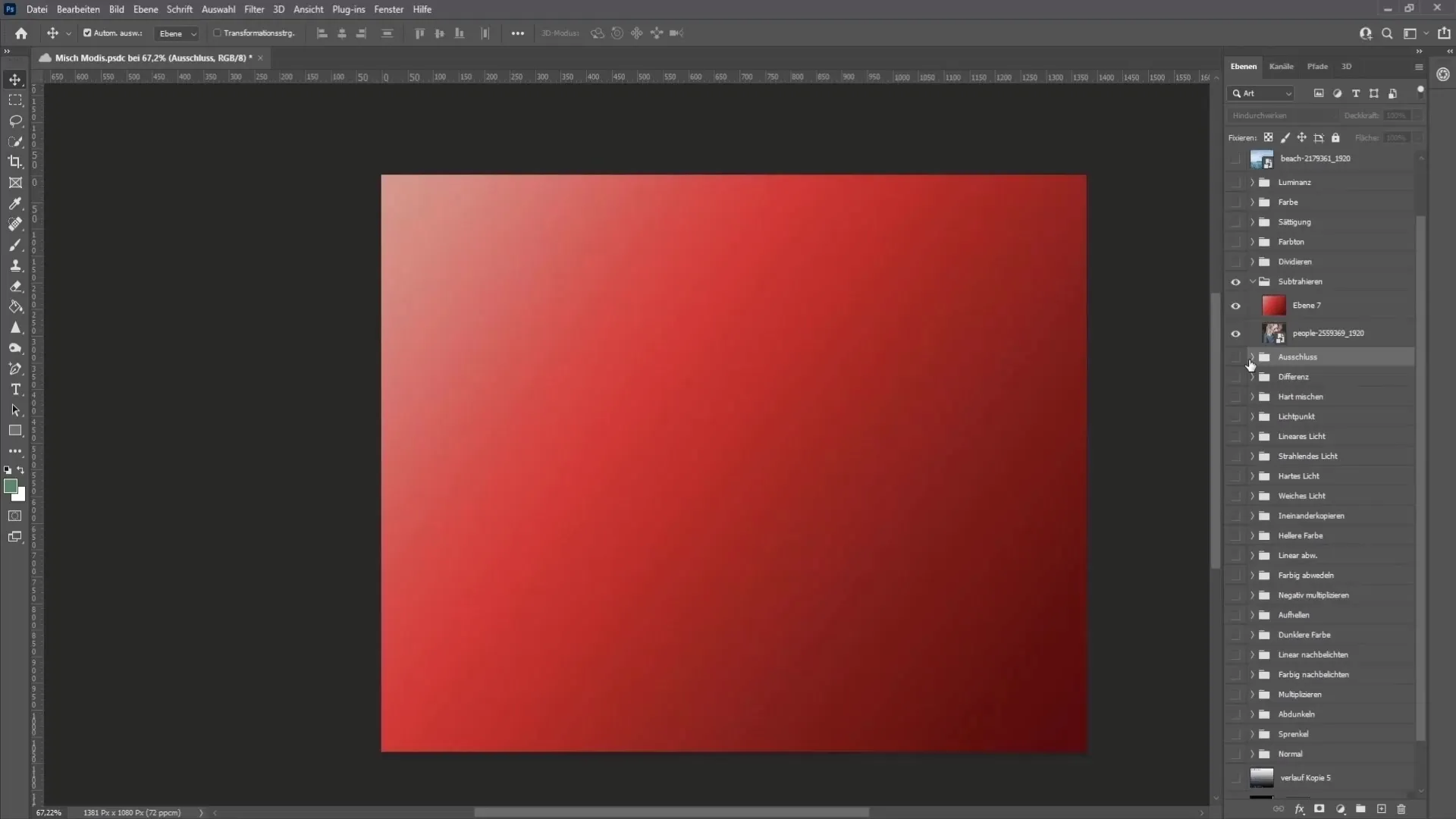The width and height of the screenshot is (1456, 819).
Task: Enable Transformationsstrg. checkbox
Action: tap(217, 33)
